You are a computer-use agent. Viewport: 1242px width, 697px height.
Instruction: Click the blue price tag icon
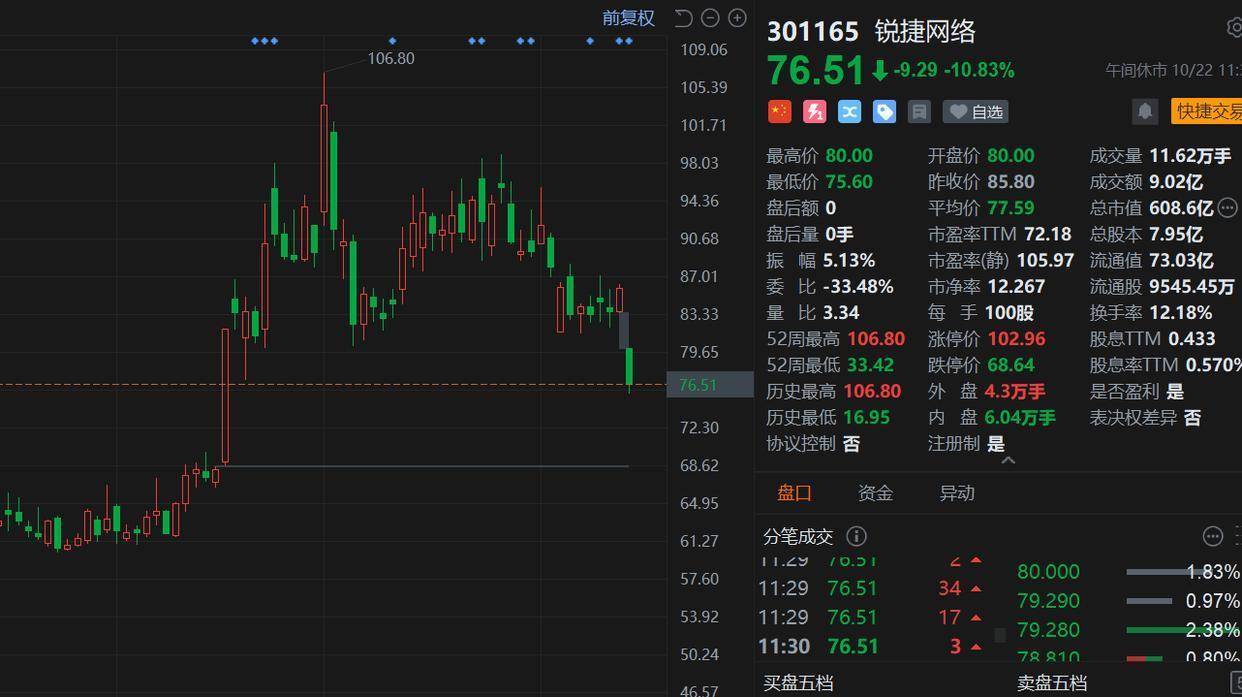tap(884, 111)
